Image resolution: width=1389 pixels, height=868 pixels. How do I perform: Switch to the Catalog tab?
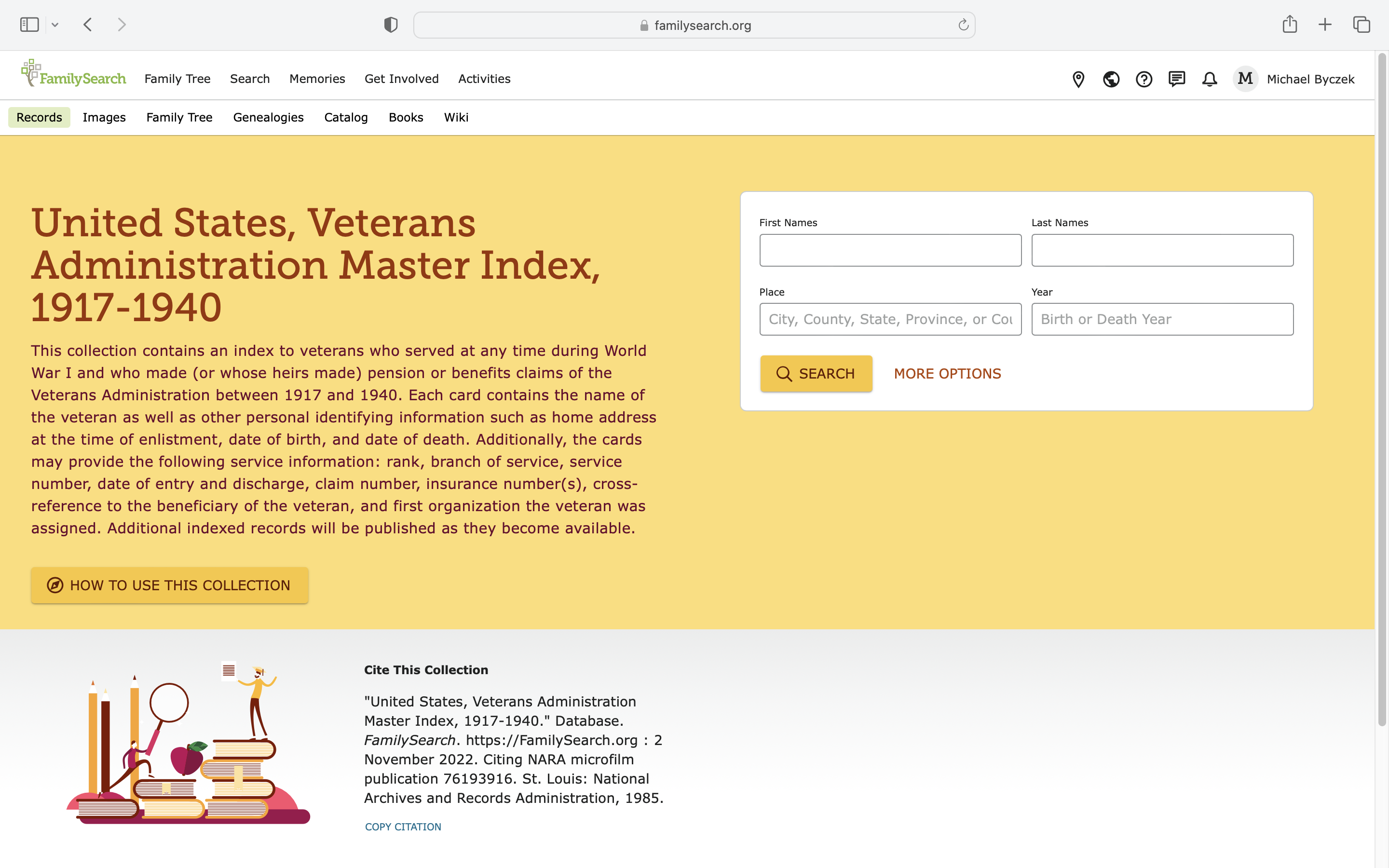pyautogui.click(x=345, y=117)
